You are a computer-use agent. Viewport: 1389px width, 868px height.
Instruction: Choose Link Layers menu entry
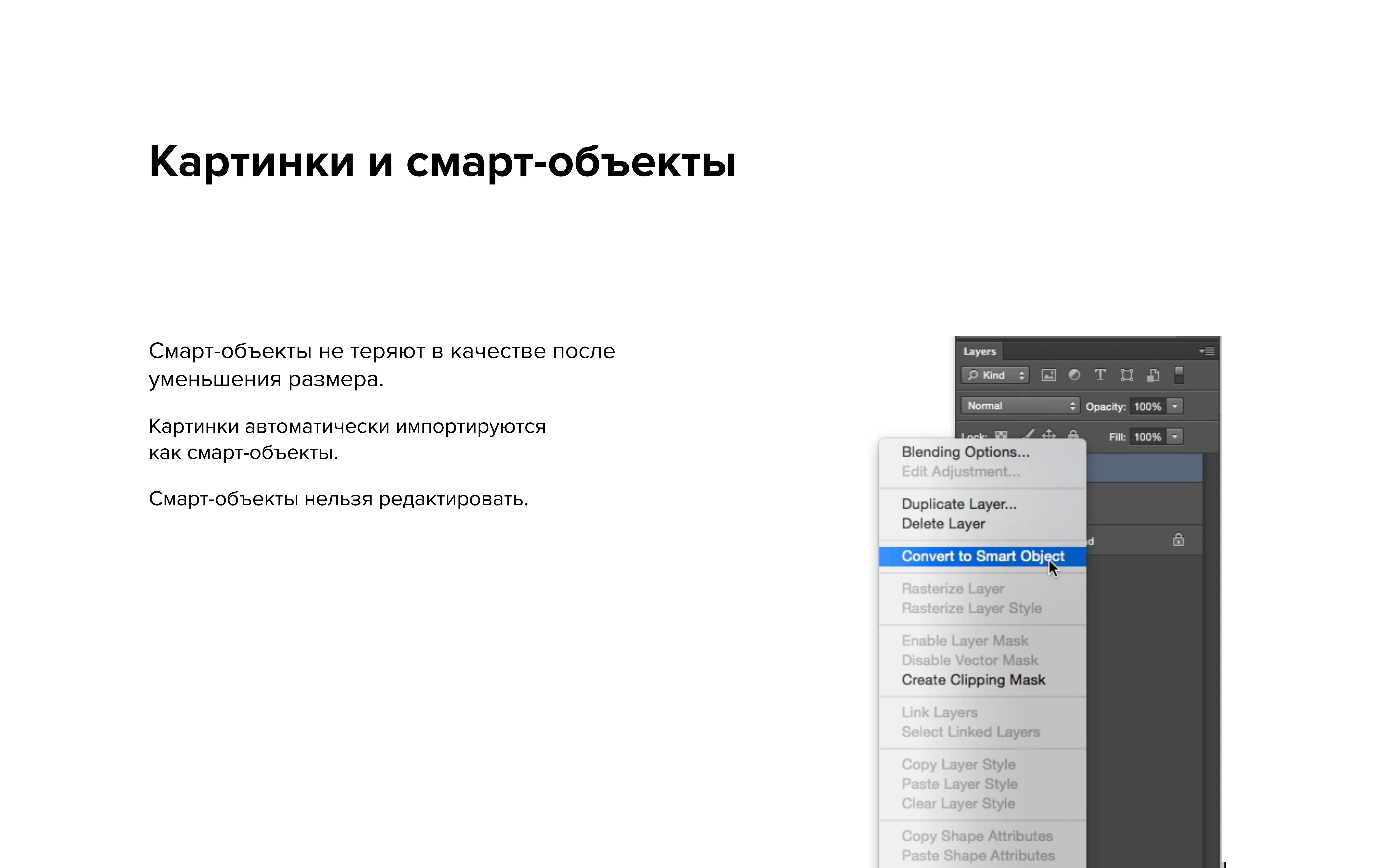983,712
